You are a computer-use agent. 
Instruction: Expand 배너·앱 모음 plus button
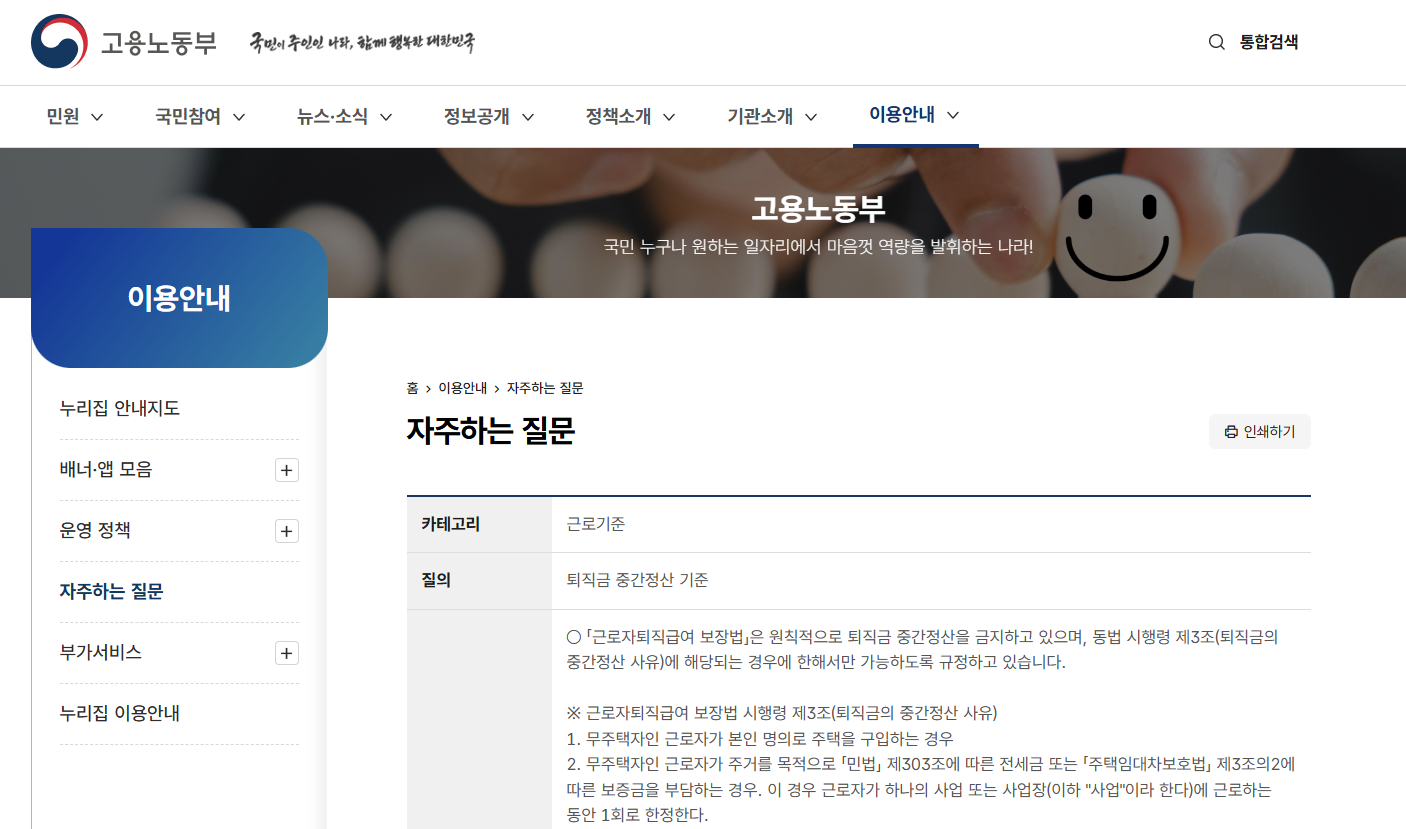click(287, 470)
